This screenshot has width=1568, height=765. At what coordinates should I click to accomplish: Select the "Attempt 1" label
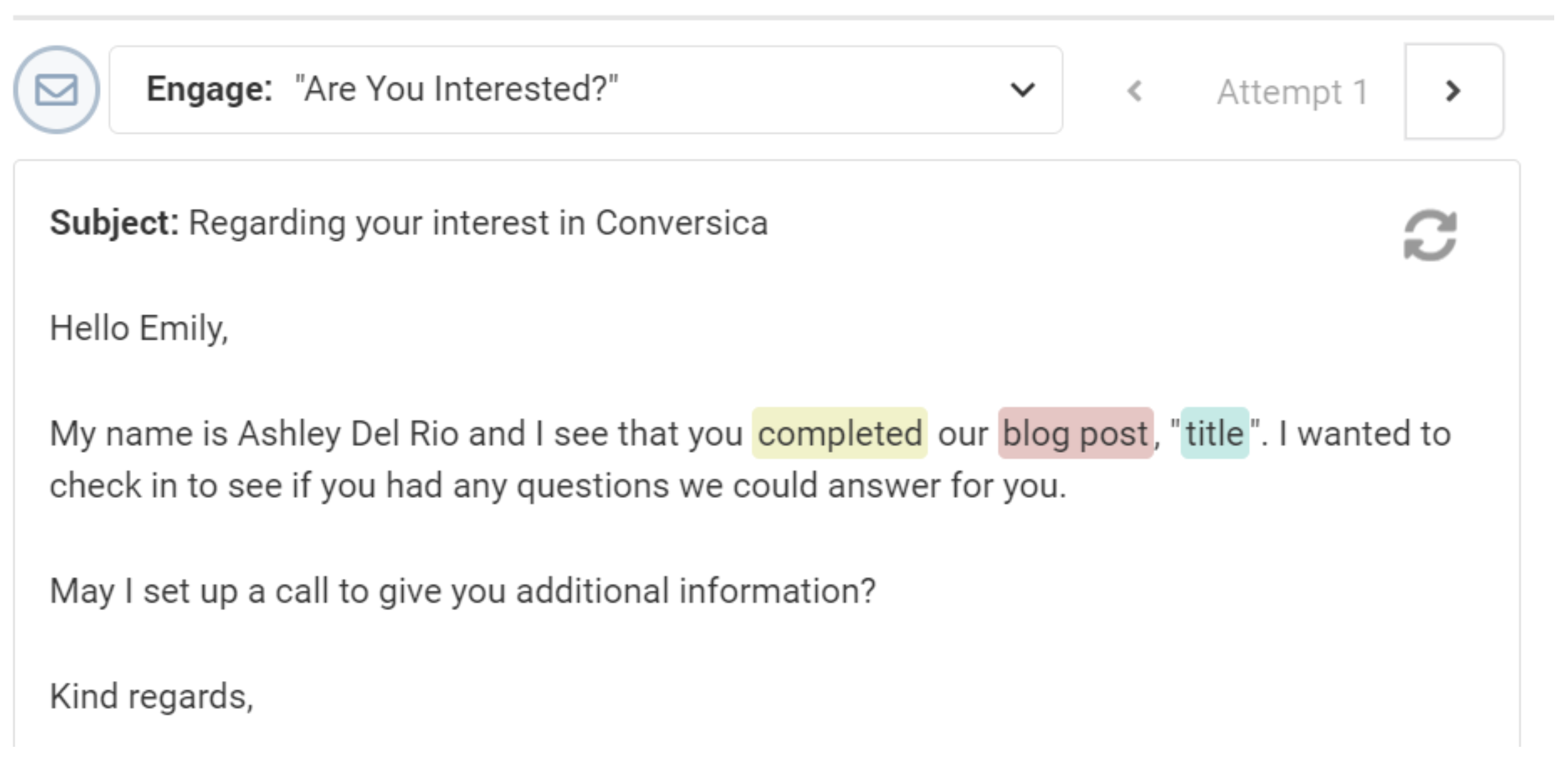coord(1292,93)
